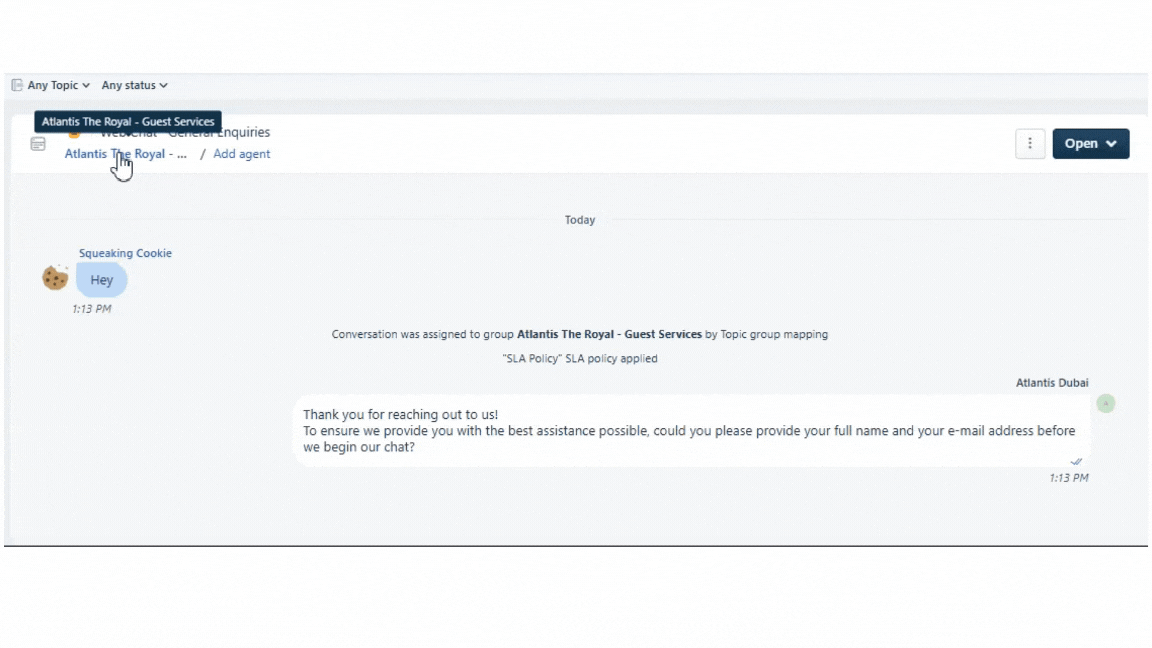This screenshot has width=1152, height=648.
Task: Click the Thank you for reaching out message
Action: 691,431
